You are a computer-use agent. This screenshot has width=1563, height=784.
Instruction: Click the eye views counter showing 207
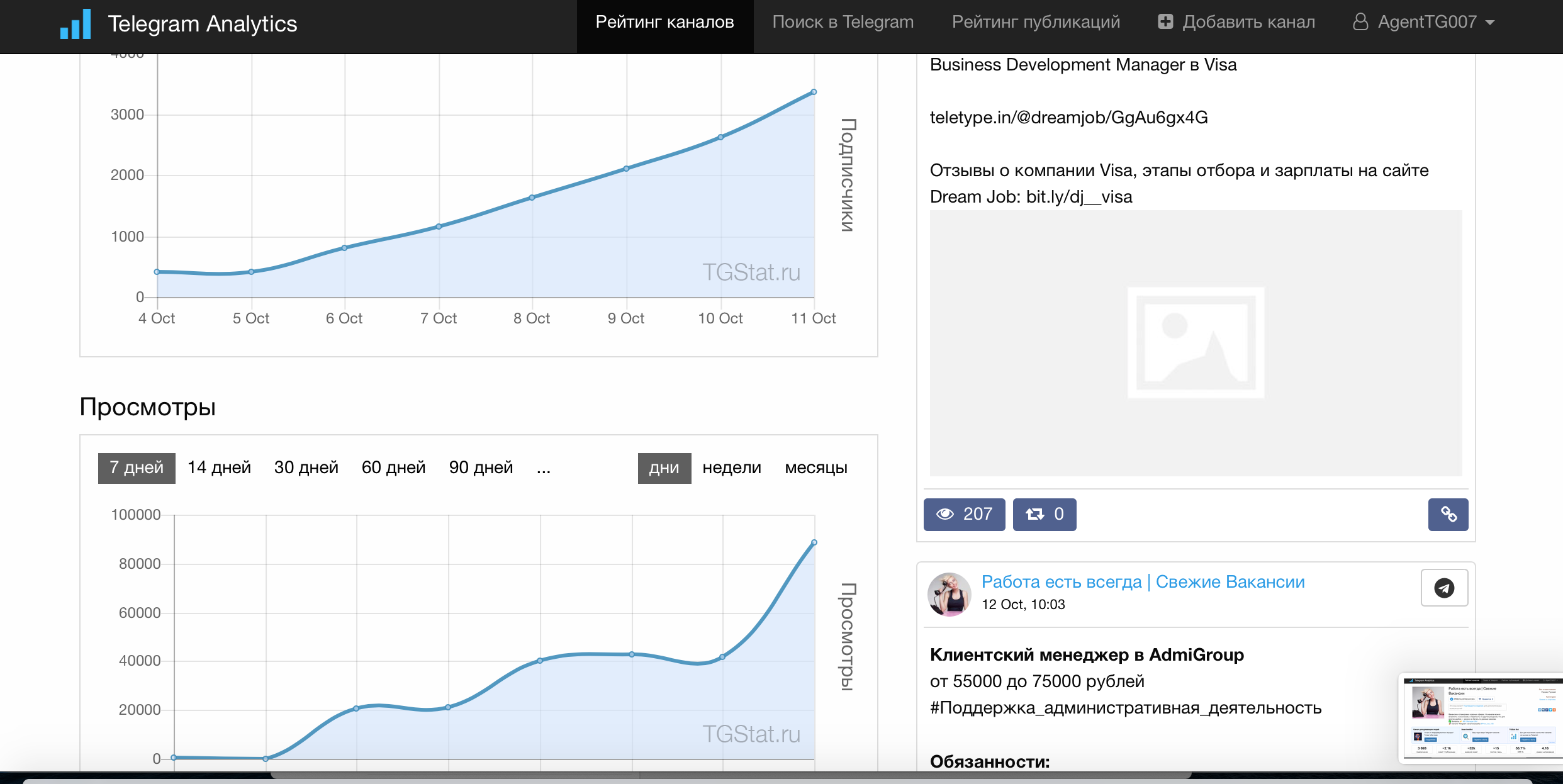click(964, 514)
